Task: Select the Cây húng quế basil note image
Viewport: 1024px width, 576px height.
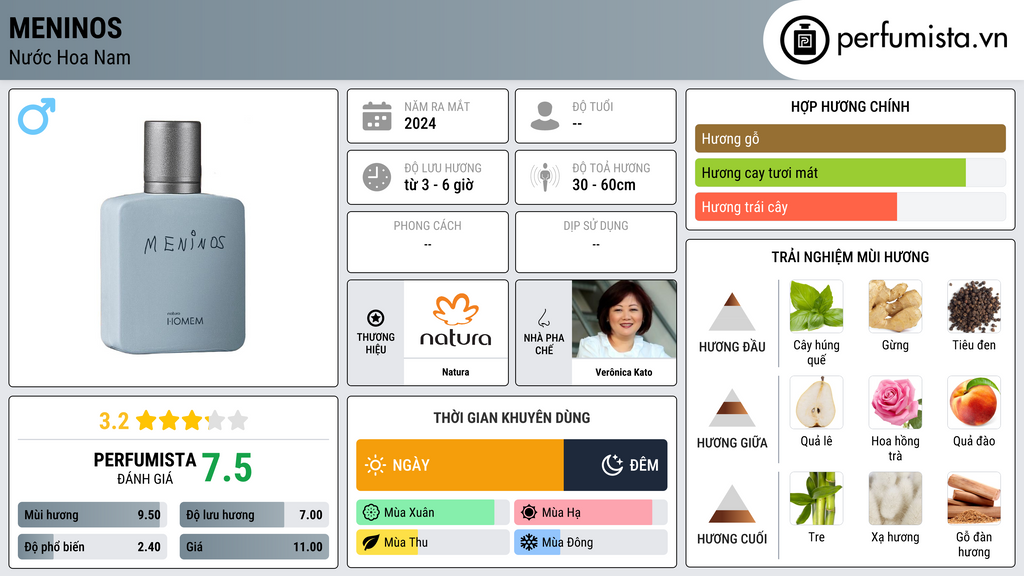Action: click(x=816, y=306)
